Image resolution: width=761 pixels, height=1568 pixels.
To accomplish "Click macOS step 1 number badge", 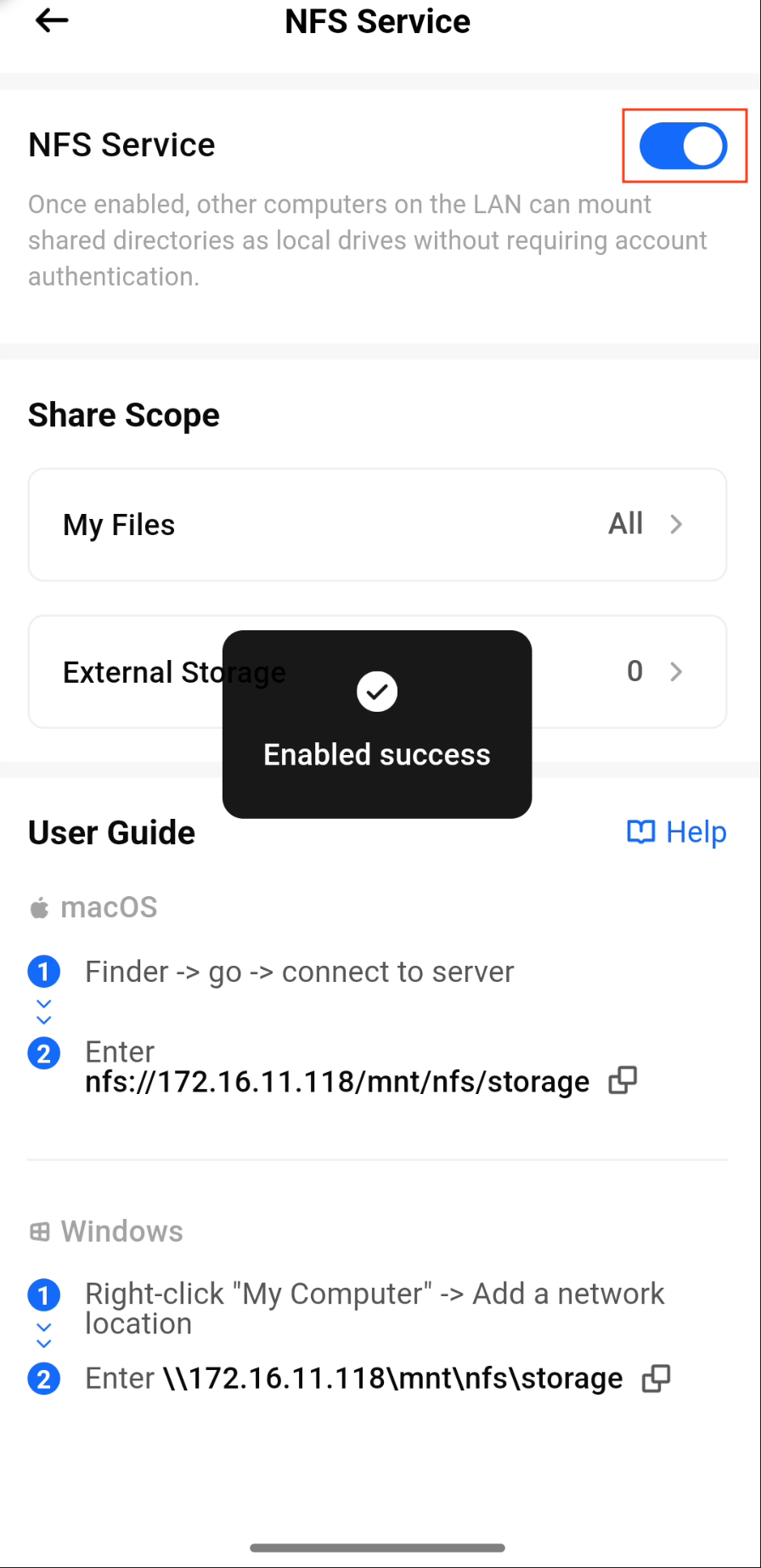I will [x=44, y=972].
